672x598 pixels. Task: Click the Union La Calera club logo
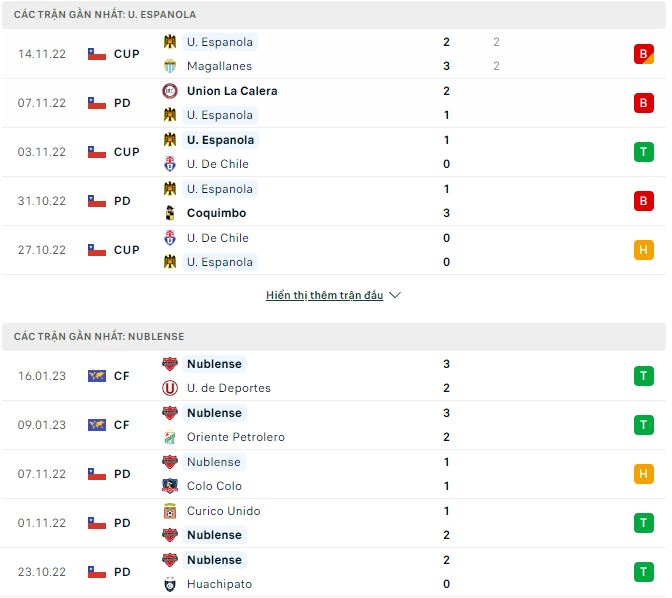(x=170, y=91)
